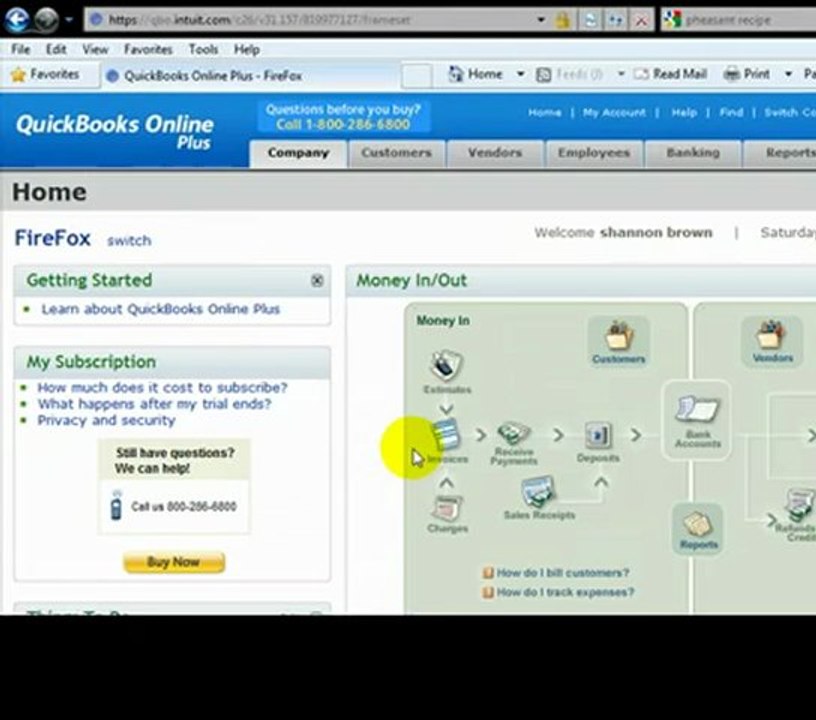Open How much does it cost link
This screenshot has height=720, width=816.
pos(162,388)
